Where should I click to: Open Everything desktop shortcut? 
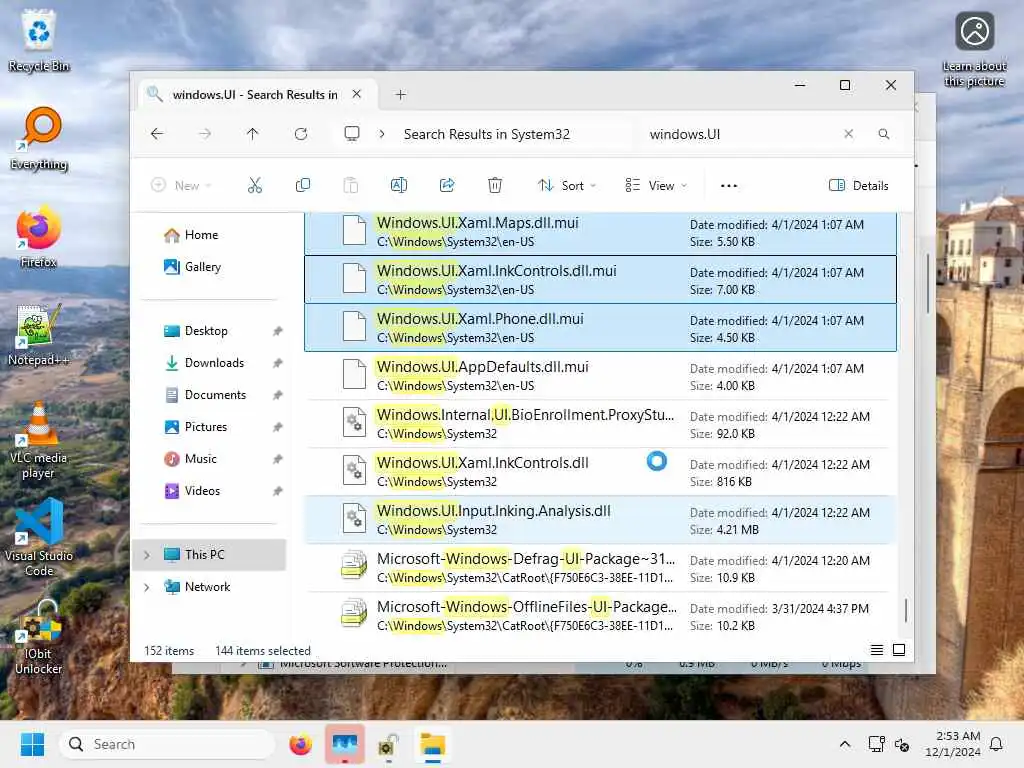coord(39,139)
